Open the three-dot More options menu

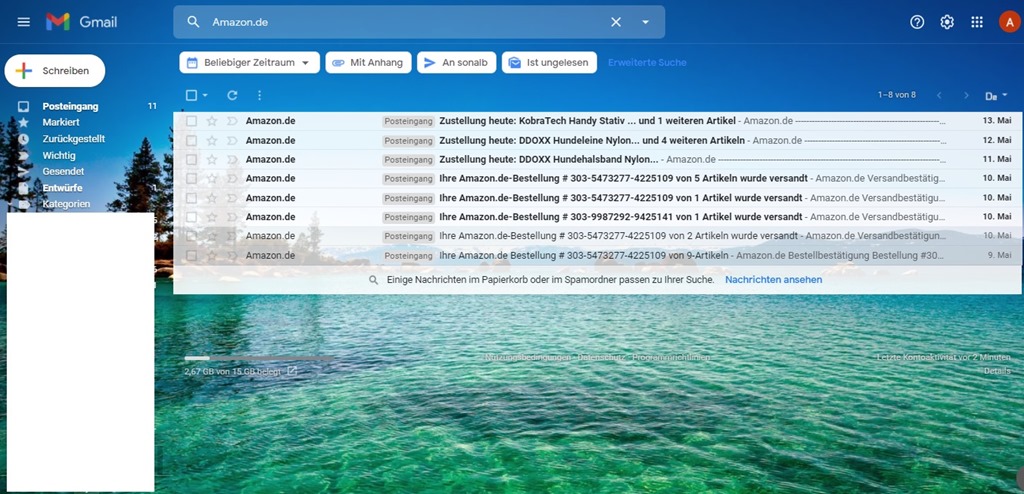point(260,95)
